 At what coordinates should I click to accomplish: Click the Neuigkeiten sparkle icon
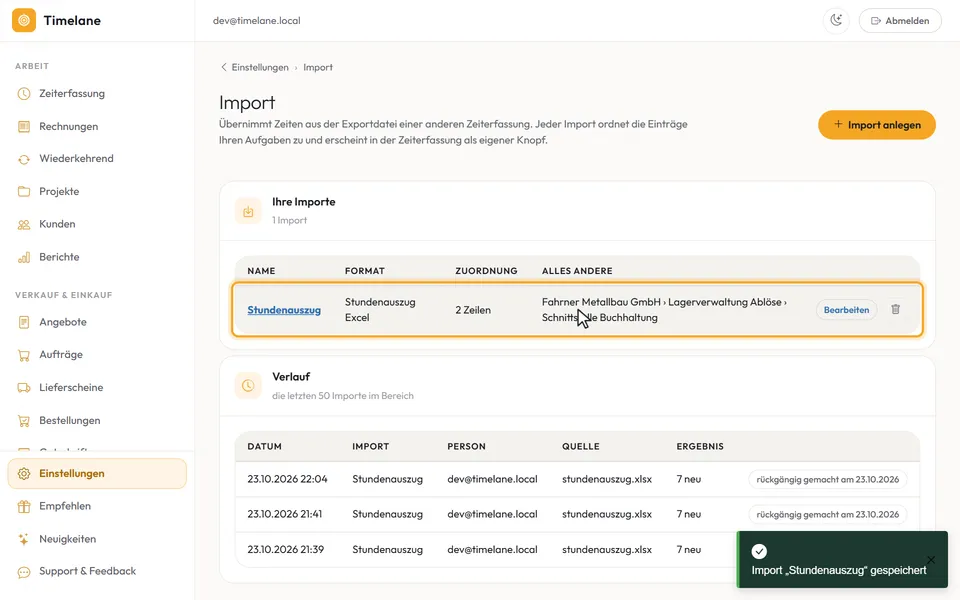click(x=24, y=539)
